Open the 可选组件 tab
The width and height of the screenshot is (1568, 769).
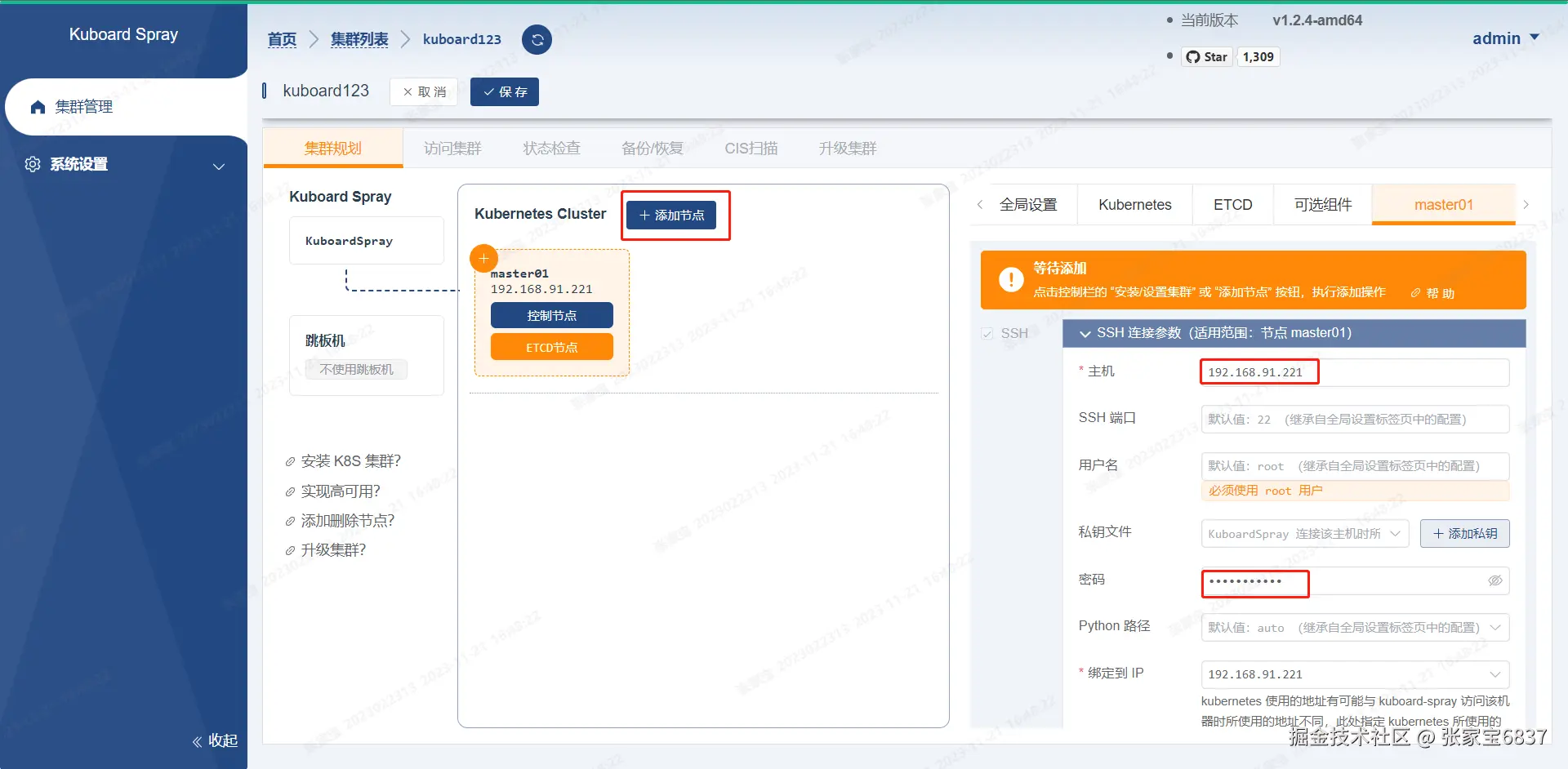(1323, 205)
